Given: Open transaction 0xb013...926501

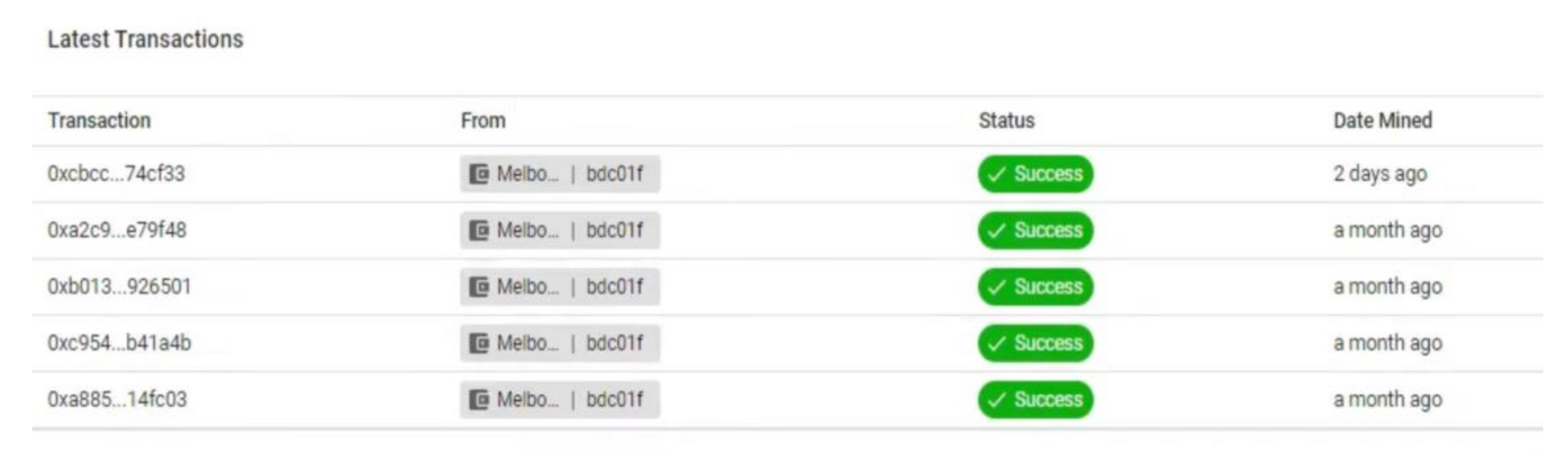Looking at the screenshot, I should (119, 287).
